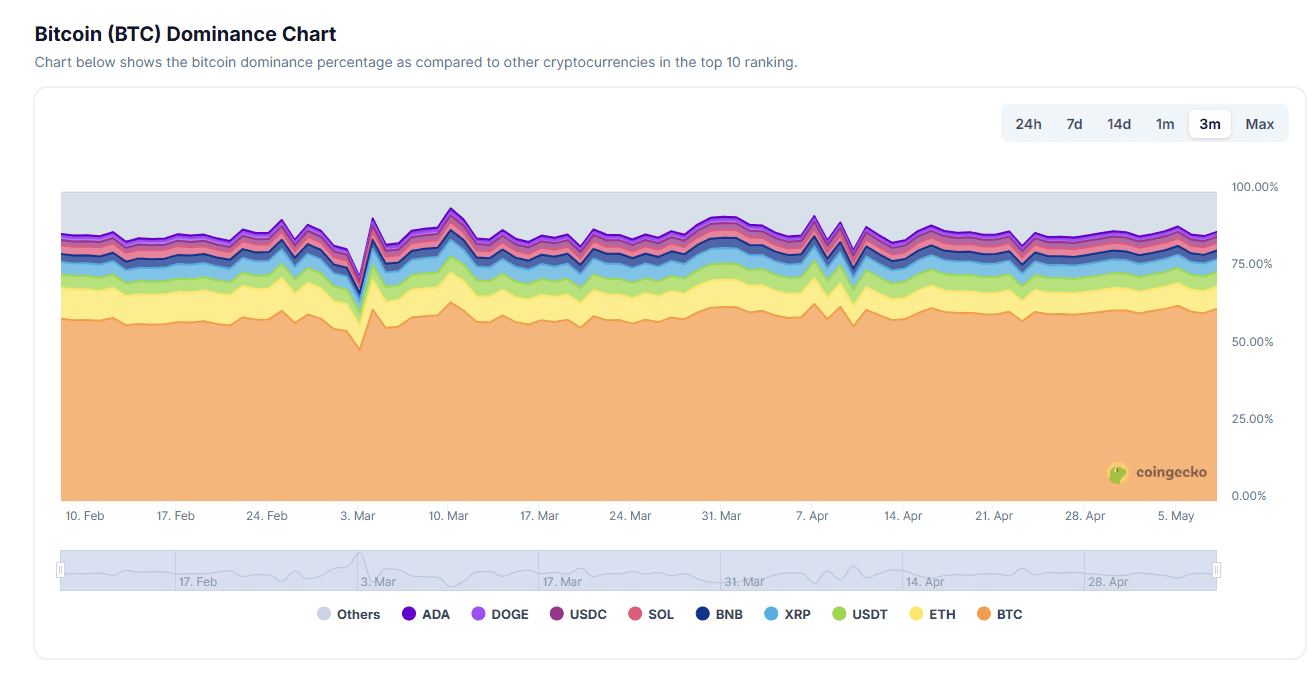Select the currently active 3m range
The height and width of the screenshot is (687, 1315).
tap(1209, 123)
